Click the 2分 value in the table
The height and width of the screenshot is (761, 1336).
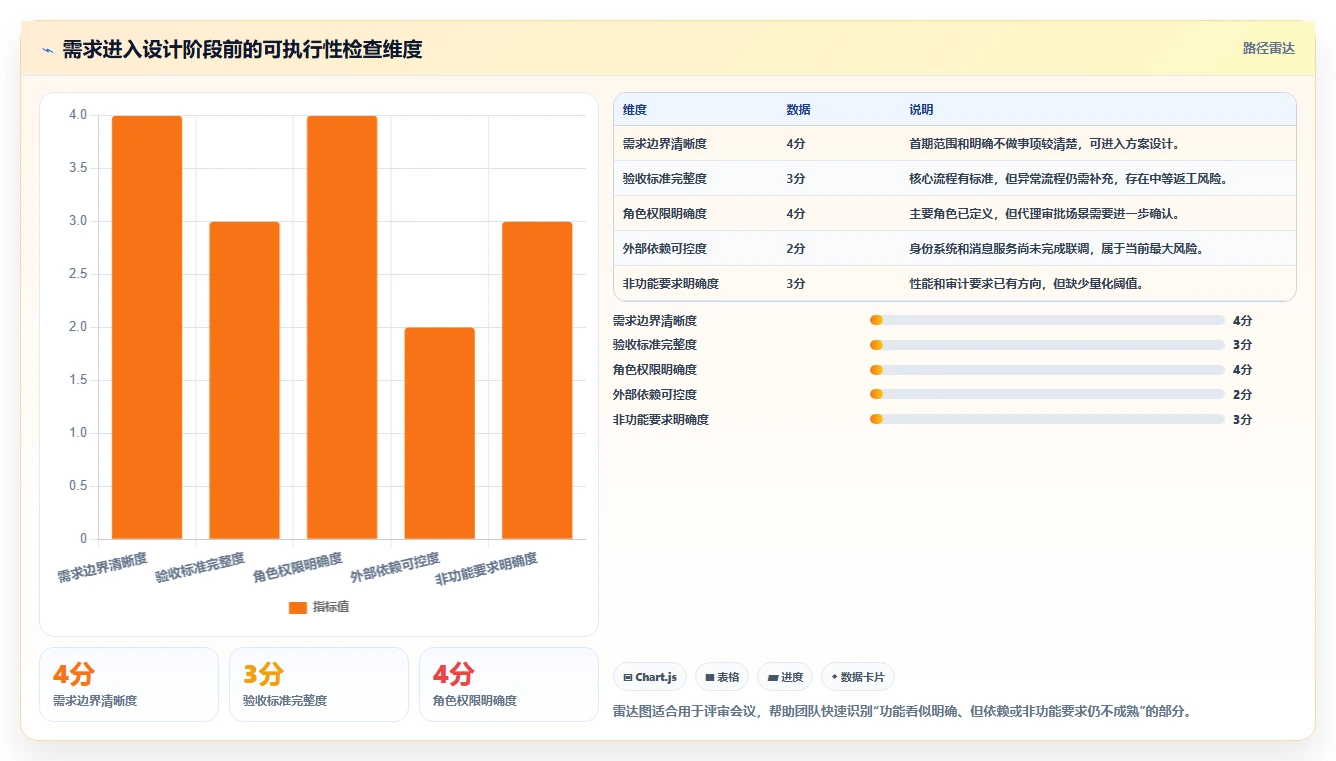pyautogui.click(x=796, y=249)
